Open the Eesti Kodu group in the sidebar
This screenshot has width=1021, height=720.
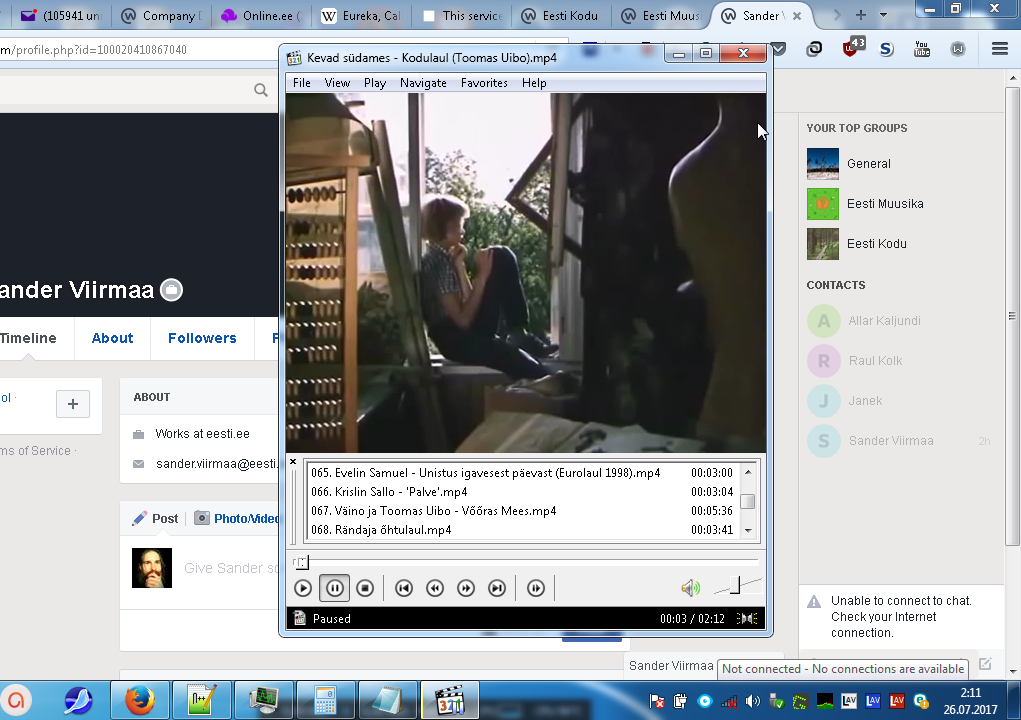point(856,243)
